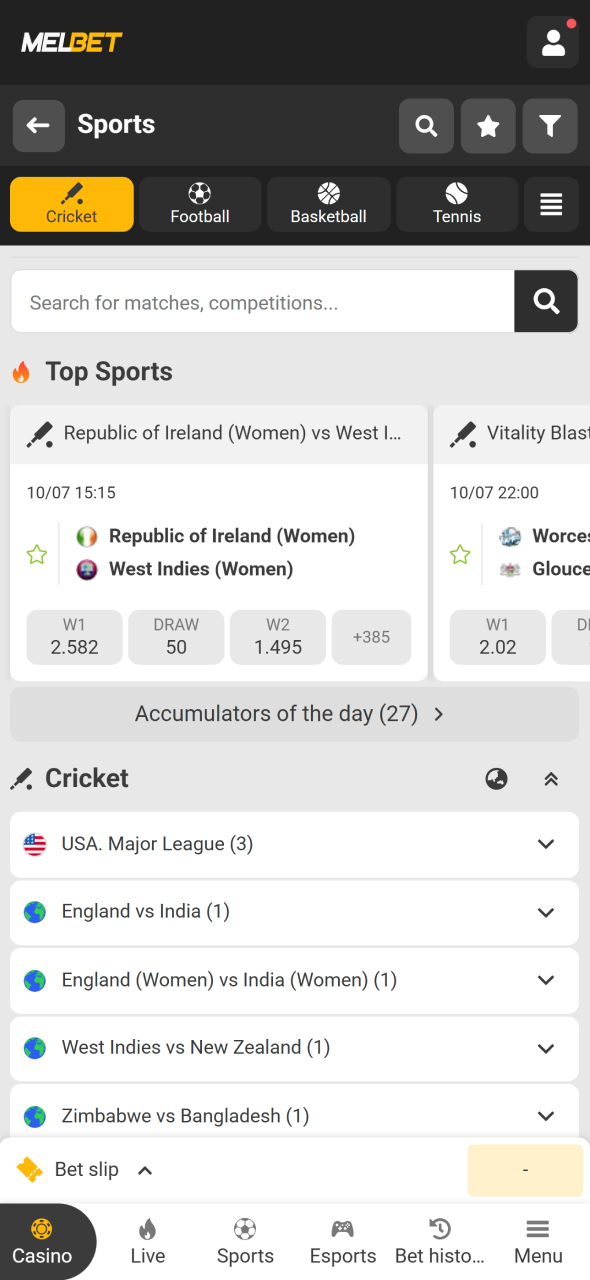Collapse the Cricket section with double chevron
The height and width of the screenshot is (1280, 590).
(x=551, y=779)
